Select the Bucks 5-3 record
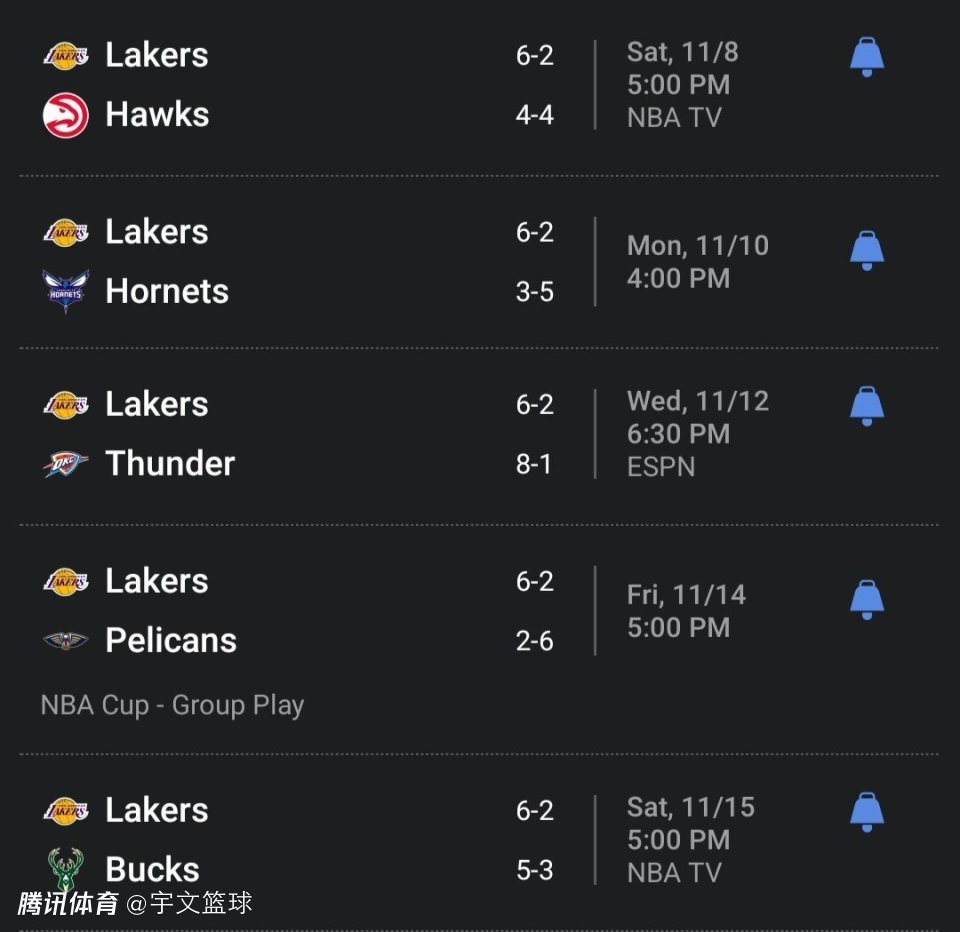 pyautogui.click(x=534, y=870)
